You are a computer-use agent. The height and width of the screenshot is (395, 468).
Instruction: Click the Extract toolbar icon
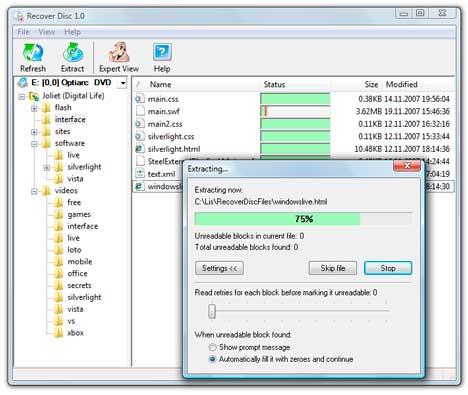72,52
